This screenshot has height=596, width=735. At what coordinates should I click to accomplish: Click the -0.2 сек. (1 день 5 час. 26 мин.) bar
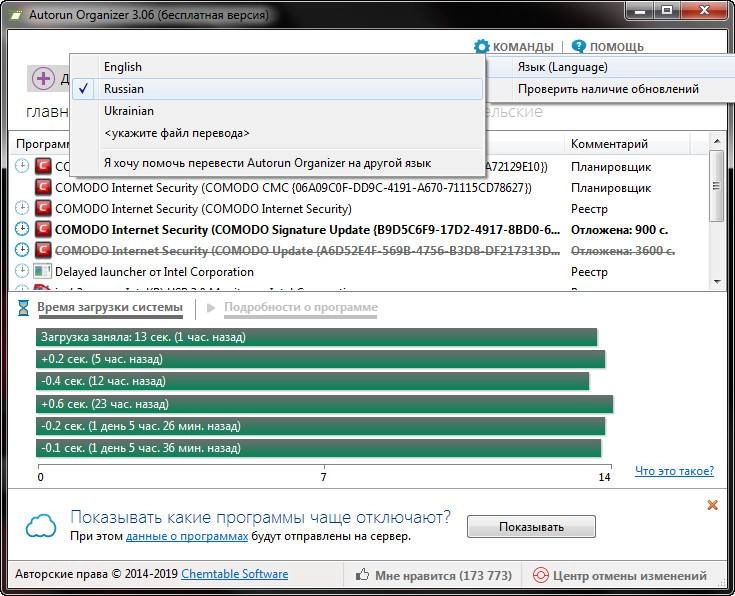(x=321, y=426)
